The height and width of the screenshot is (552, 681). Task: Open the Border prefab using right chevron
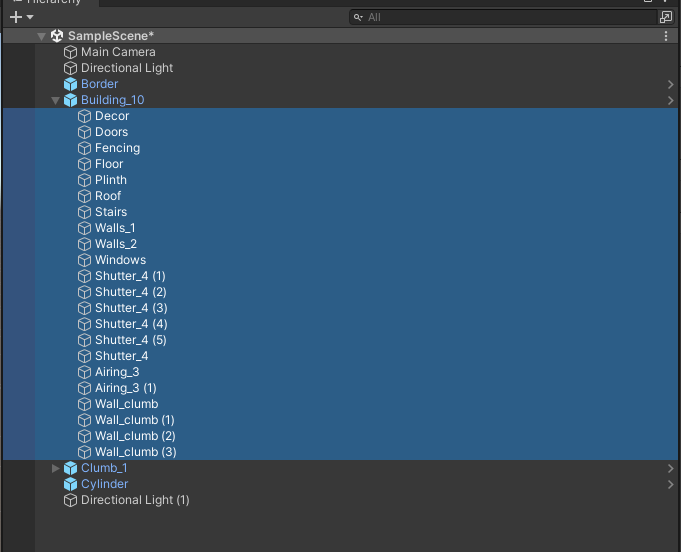(670, 84)
